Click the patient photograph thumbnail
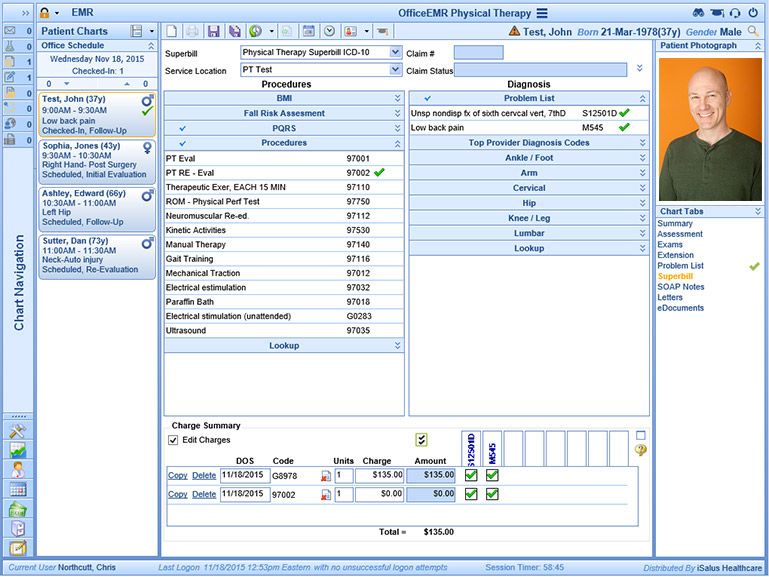 (710, 129)
